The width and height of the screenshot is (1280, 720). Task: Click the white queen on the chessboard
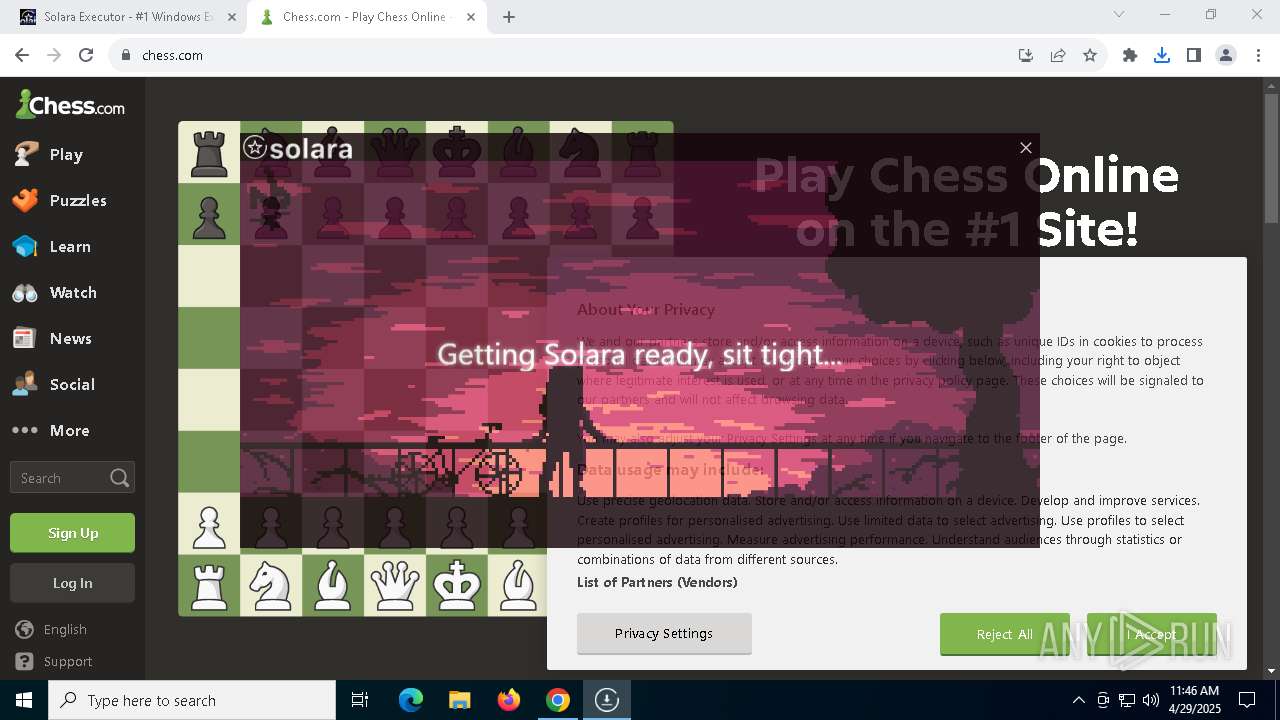(395, 585)
